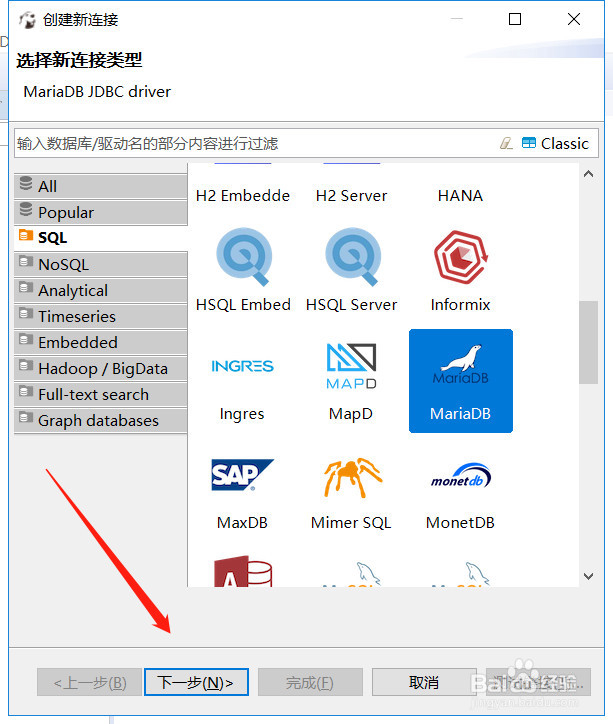The width and height of the screenshot is (613, 724).
Task: Click the H2 Server label
Action: [x=351, y=196]
